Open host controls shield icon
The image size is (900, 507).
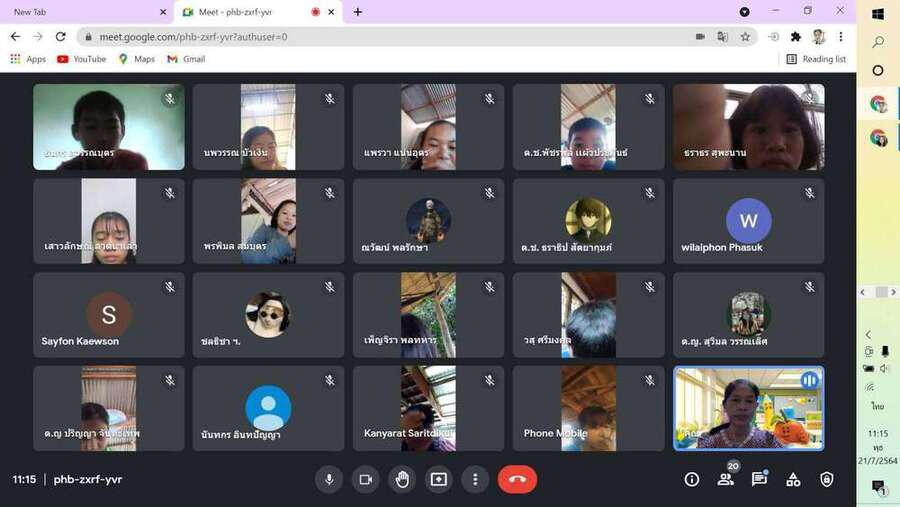[x=826, y=479]
